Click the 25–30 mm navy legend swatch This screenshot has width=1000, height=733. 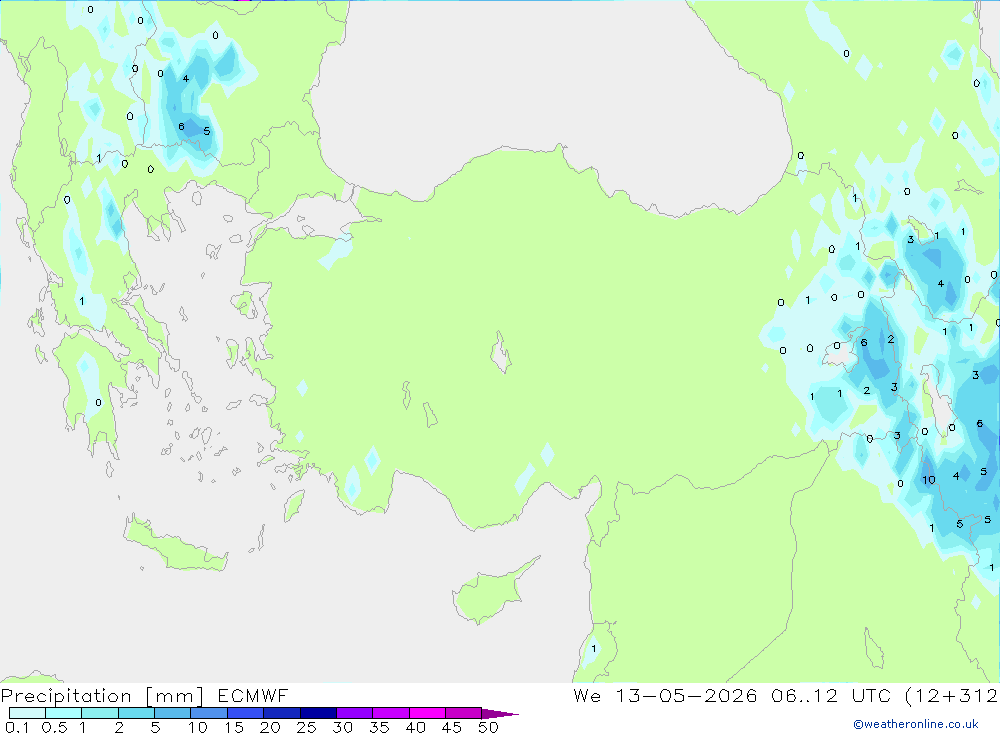click(318, 713)
